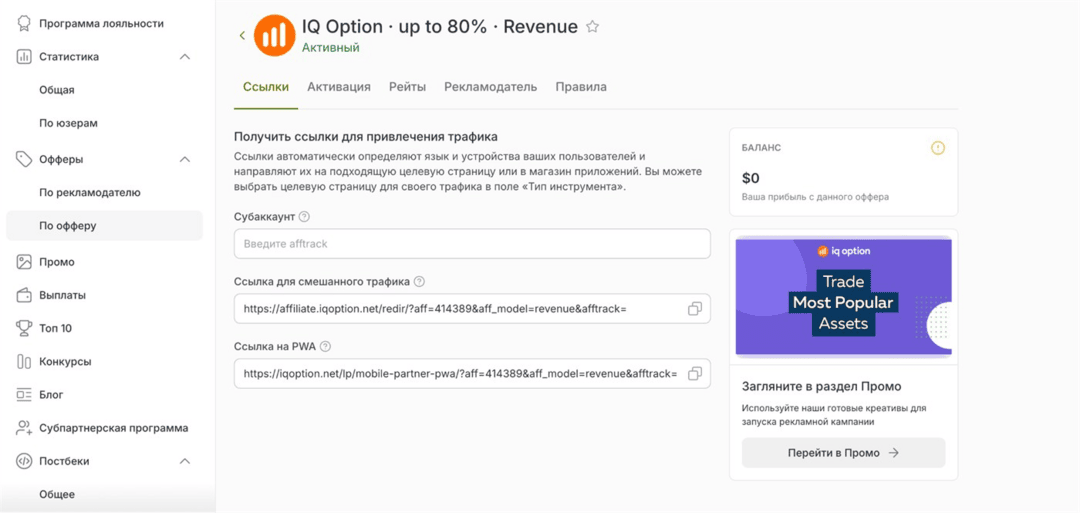This screenshot has height=513, width=1080.
Task: Open Блог sidebar item
Action: (51, 395)
